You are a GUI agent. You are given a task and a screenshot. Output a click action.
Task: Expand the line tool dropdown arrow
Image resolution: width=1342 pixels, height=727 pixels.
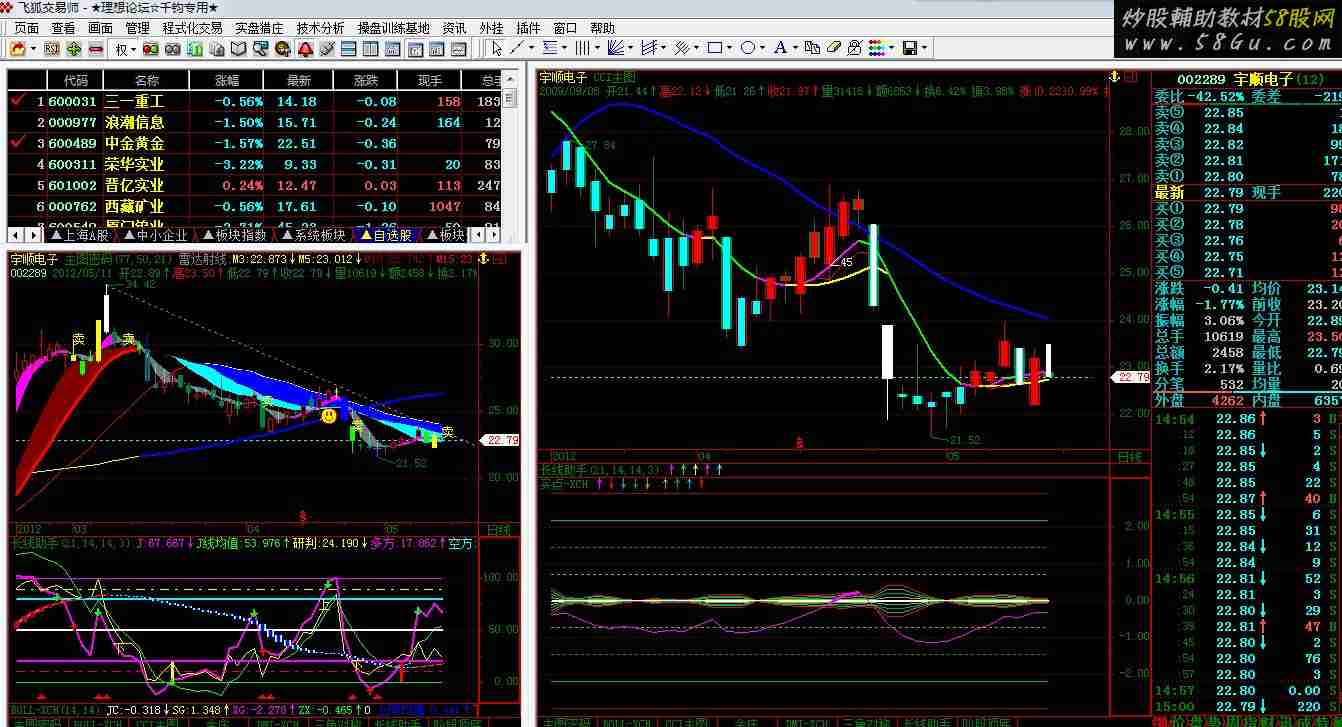(x=532, y=48)
